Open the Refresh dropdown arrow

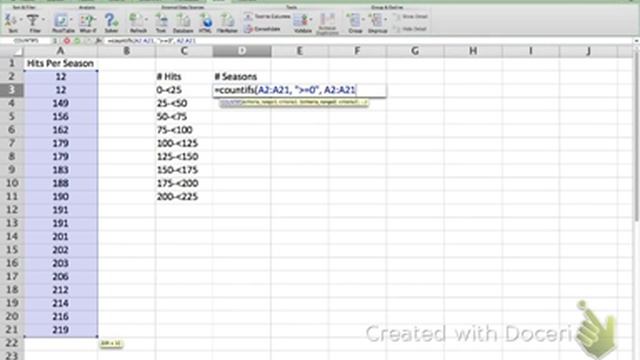146,20
